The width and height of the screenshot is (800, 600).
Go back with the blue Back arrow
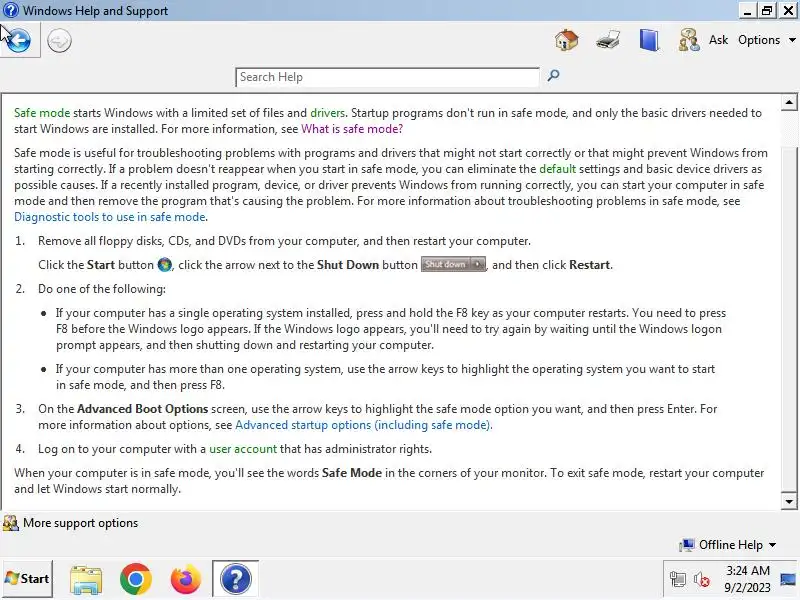19,40
